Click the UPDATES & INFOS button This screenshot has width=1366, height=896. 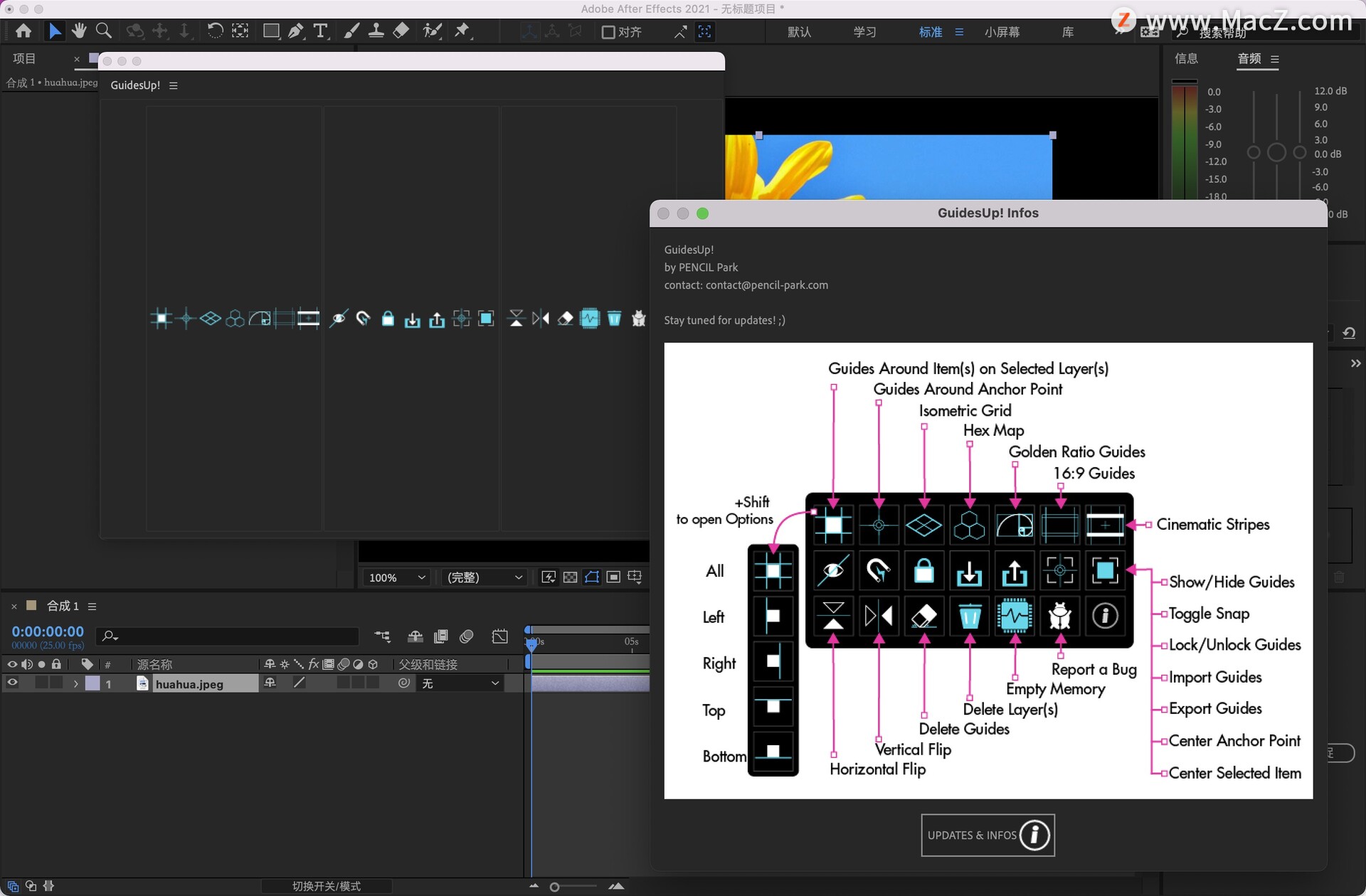click(x=988, y=835)
